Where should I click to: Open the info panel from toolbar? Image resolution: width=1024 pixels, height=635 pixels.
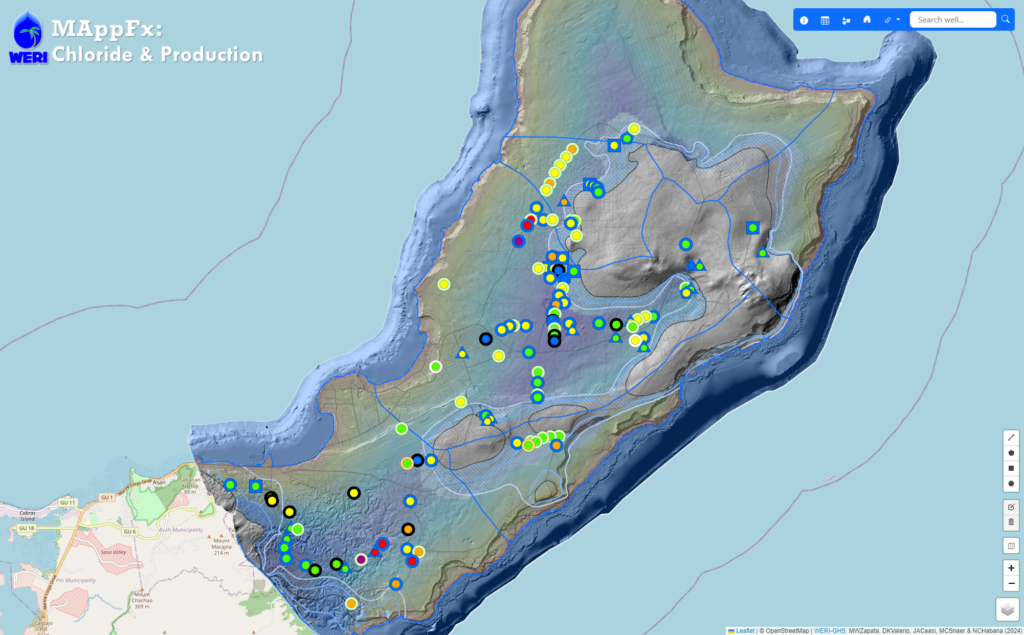coord(804,20)
